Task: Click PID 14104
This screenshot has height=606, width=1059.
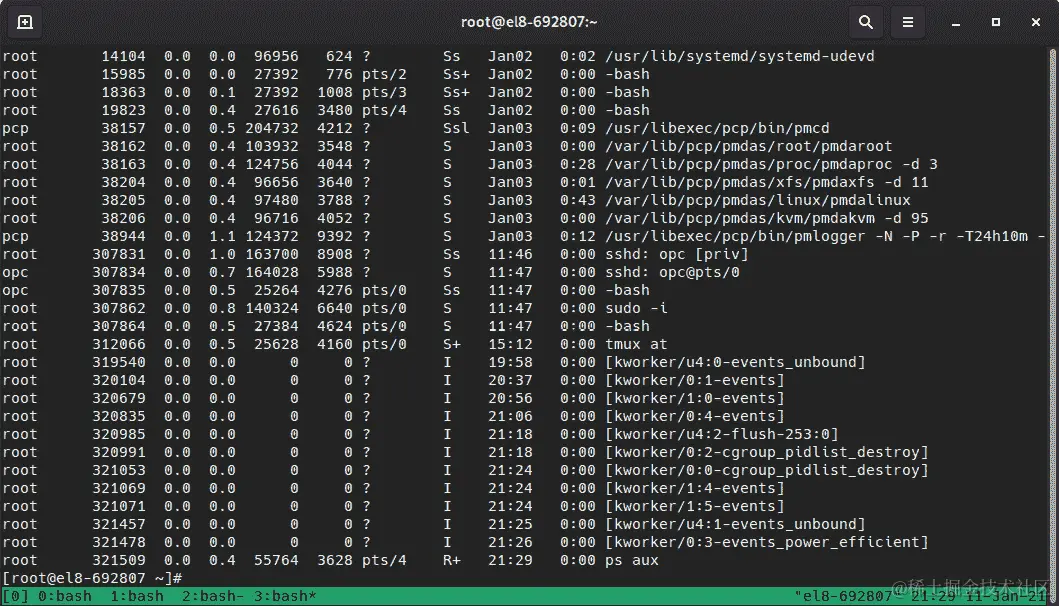Action: tap(123, 56)
